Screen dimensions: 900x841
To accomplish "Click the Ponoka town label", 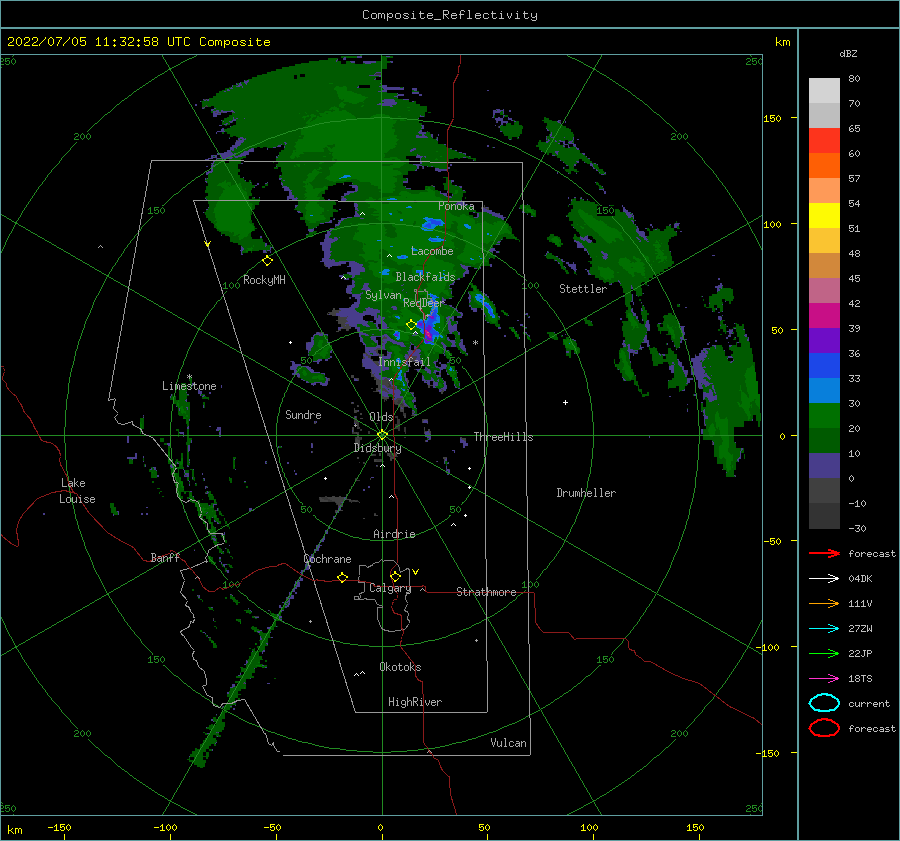I will point(456,206).
